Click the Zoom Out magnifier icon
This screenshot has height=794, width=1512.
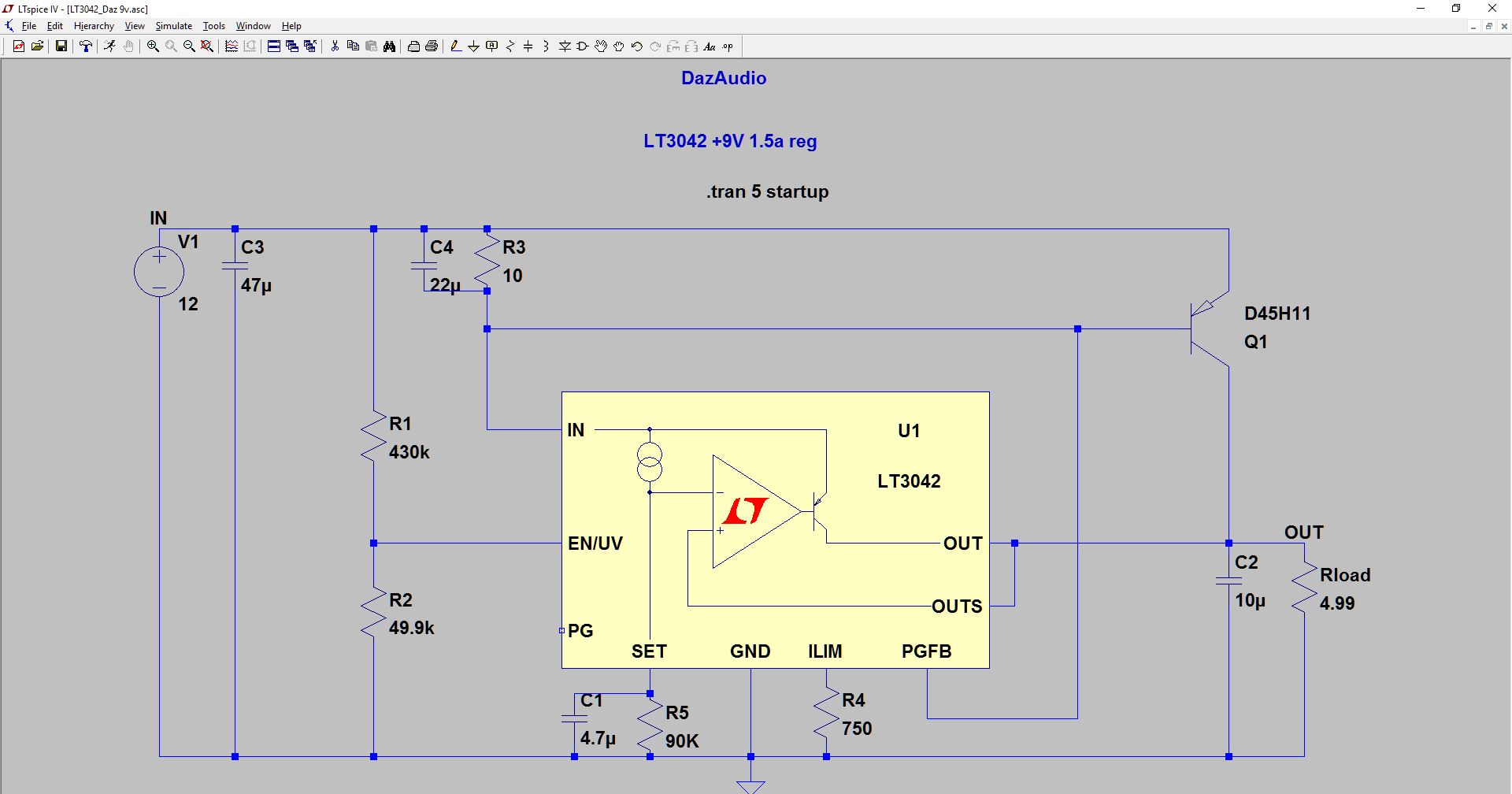[x=189, y=46]
